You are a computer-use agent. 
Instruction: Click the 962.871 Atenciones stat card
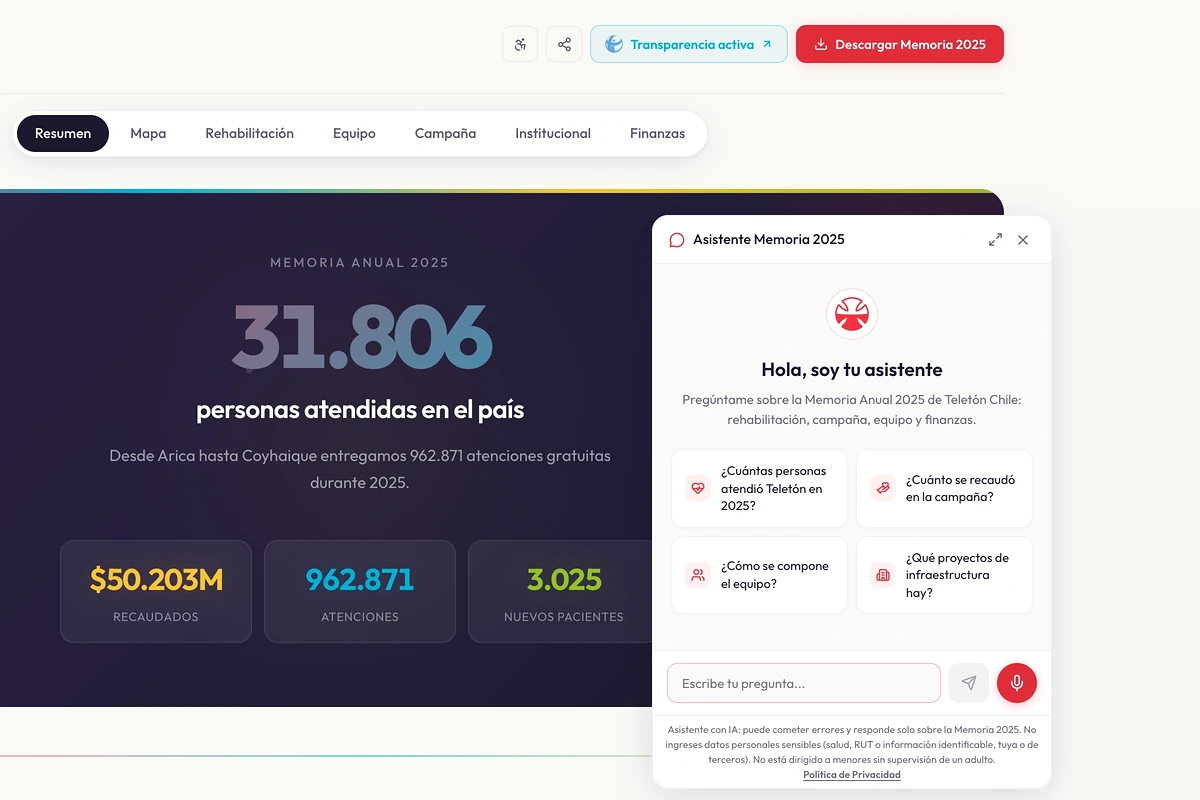tap(360, 591)
